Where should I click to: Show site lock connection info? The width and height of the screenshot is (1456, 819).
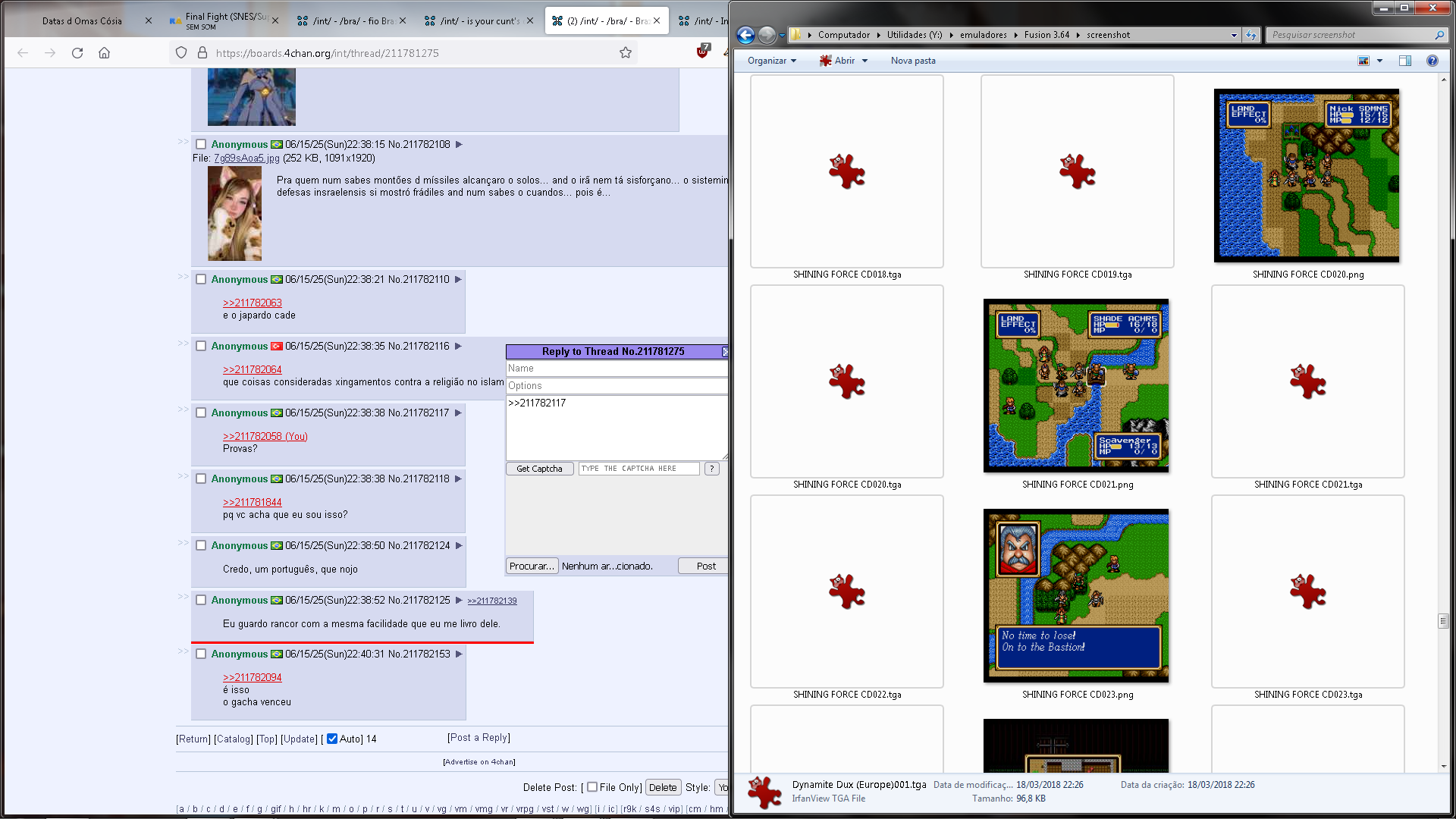click(x=202, y=53)
